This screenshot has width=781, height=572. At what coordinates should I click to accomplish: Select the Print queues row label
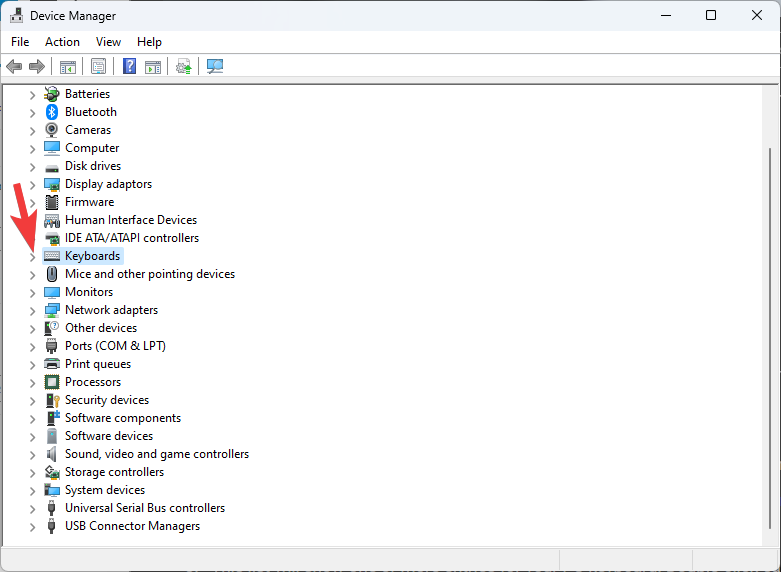point(98,364)
